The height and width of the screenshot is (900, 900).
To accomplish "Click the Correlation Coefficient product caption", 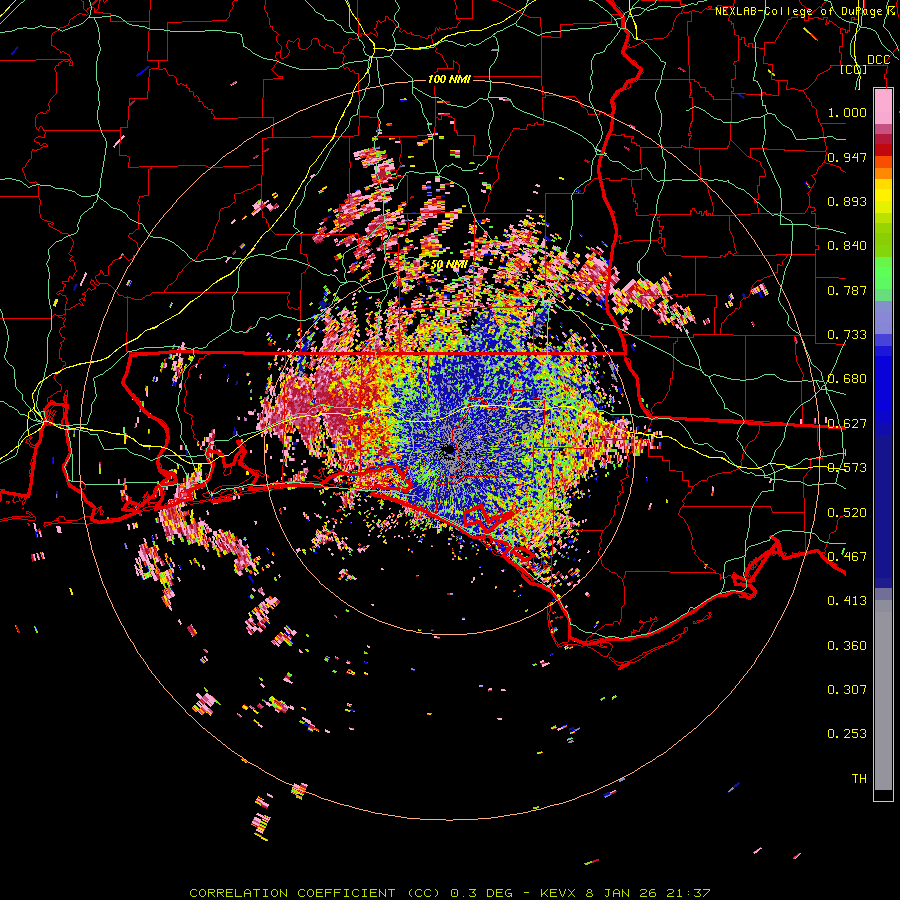I will [x=450, y=893].
